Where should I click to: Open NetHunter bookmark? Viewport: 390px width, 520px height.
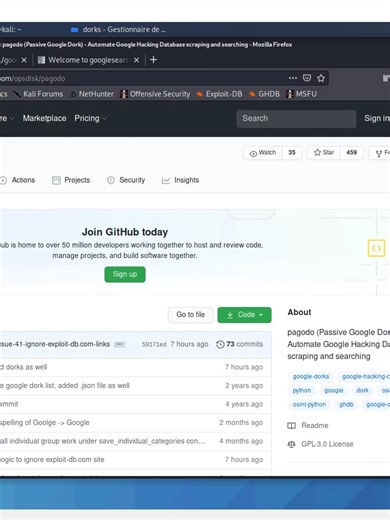point(92,94)
